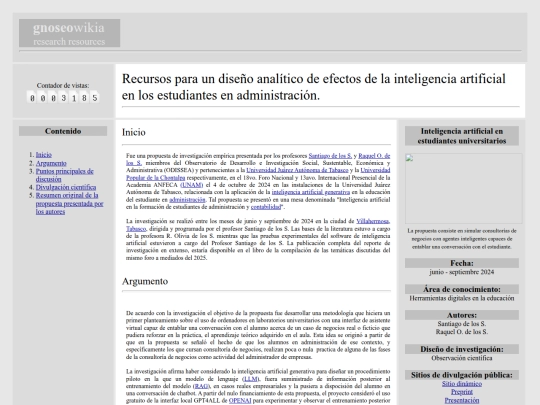The width and height of the screenshot is (540, 405).
Task: Open the contabilidad link
Action: [266, 207]
